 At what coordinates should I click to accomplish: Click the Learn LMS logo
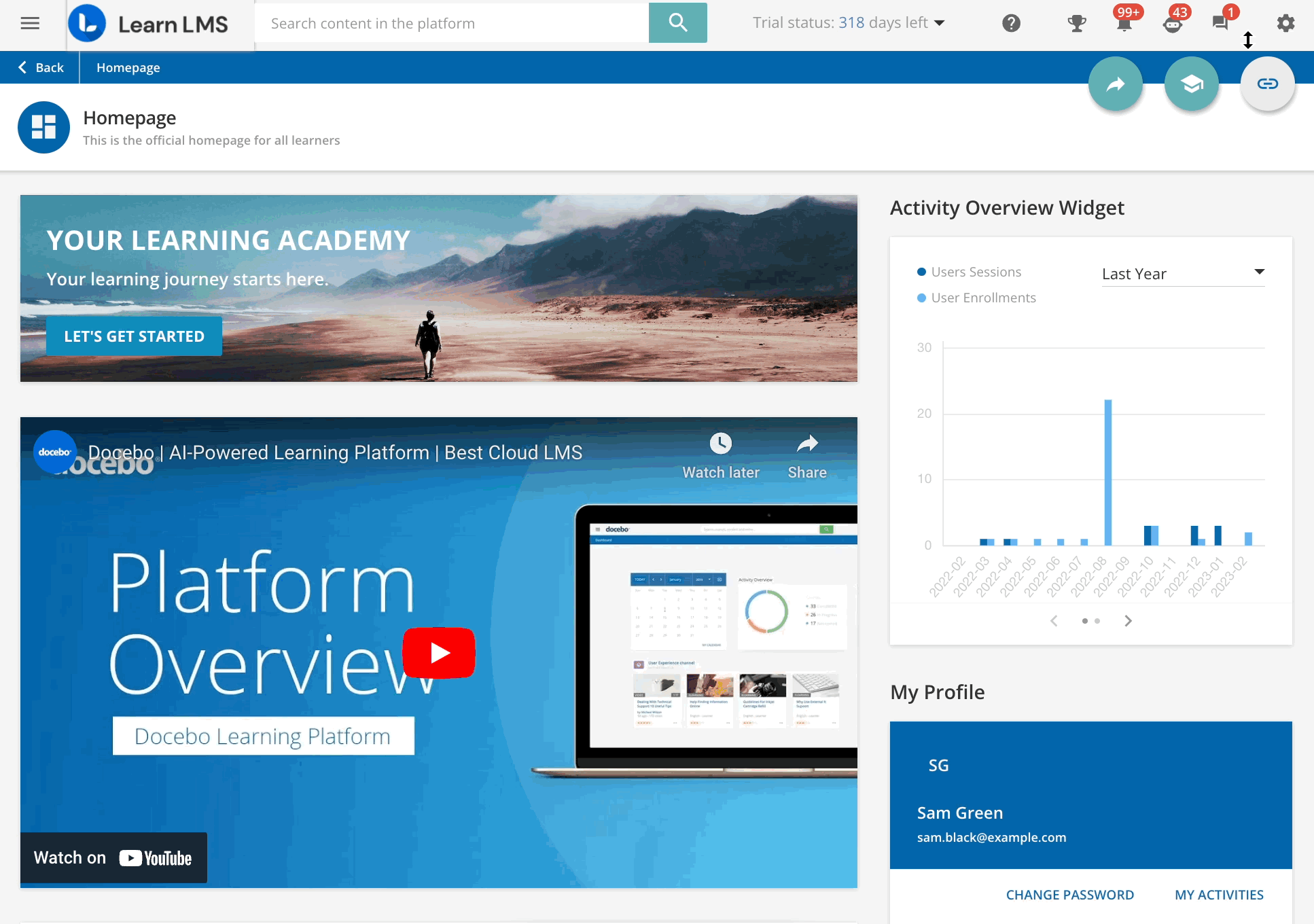[x=148, y=24]
